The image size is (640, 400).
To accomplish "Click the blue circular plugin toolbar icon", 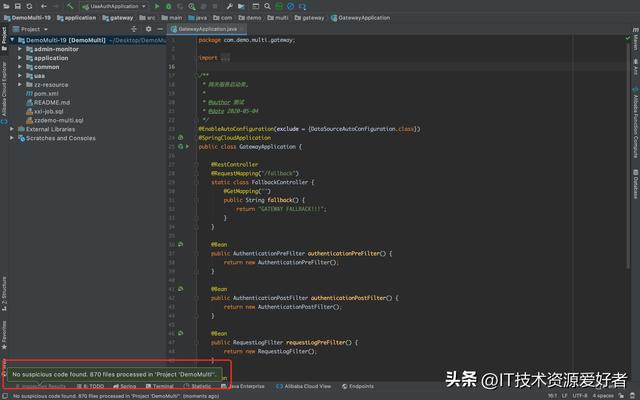I will (x=290, y=6).
